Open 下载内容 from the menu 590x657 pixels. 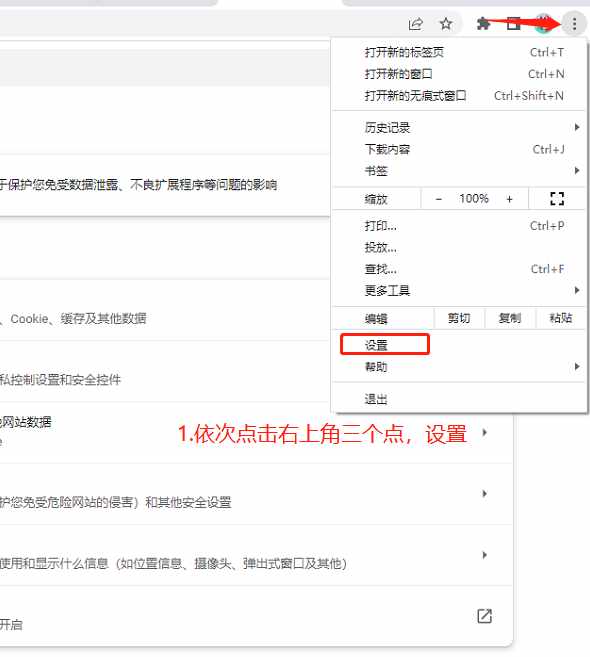[x=460, y=149]
